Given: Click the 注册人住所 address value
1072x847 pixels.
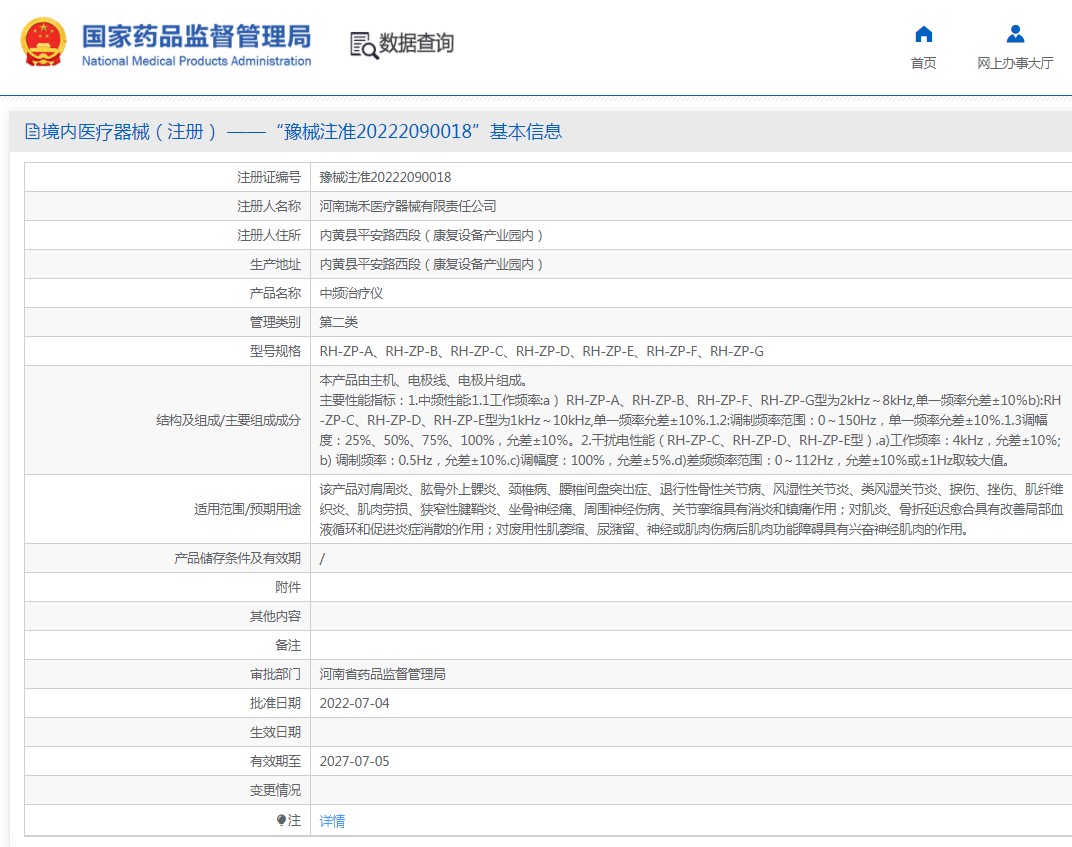Looking at the screenshot, I should click(x=431, y=235).
